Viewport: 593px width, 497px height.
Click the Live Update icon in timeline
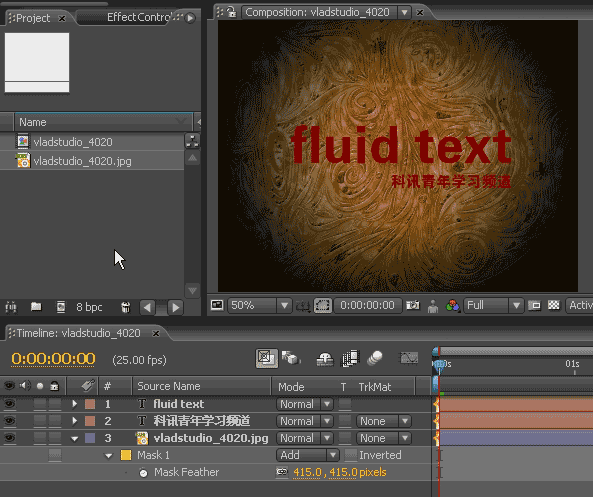coord(266,358)
